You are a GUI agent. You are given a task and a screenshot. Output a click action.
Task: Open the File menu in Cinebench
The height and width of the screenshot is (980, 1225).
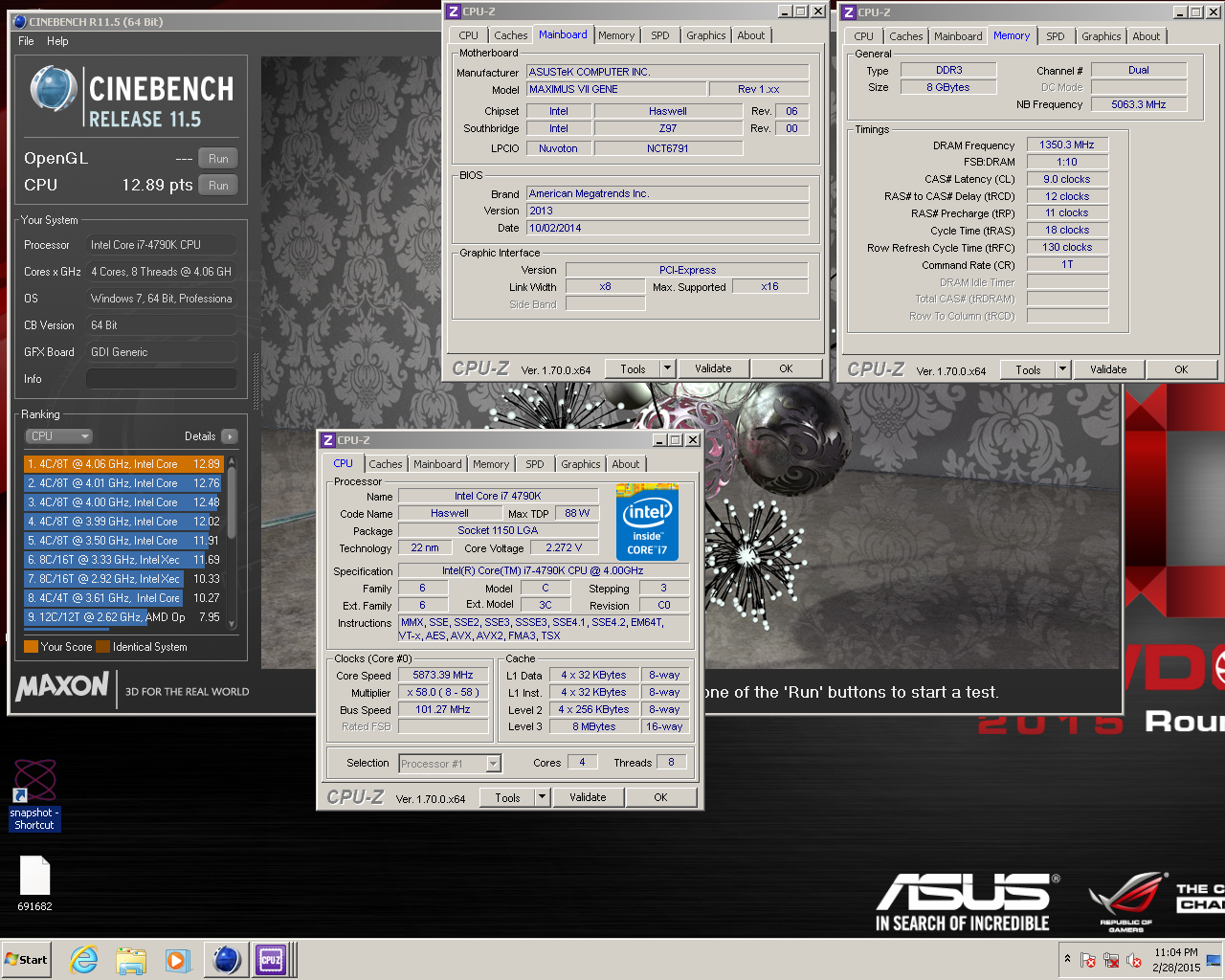(26, 41)
